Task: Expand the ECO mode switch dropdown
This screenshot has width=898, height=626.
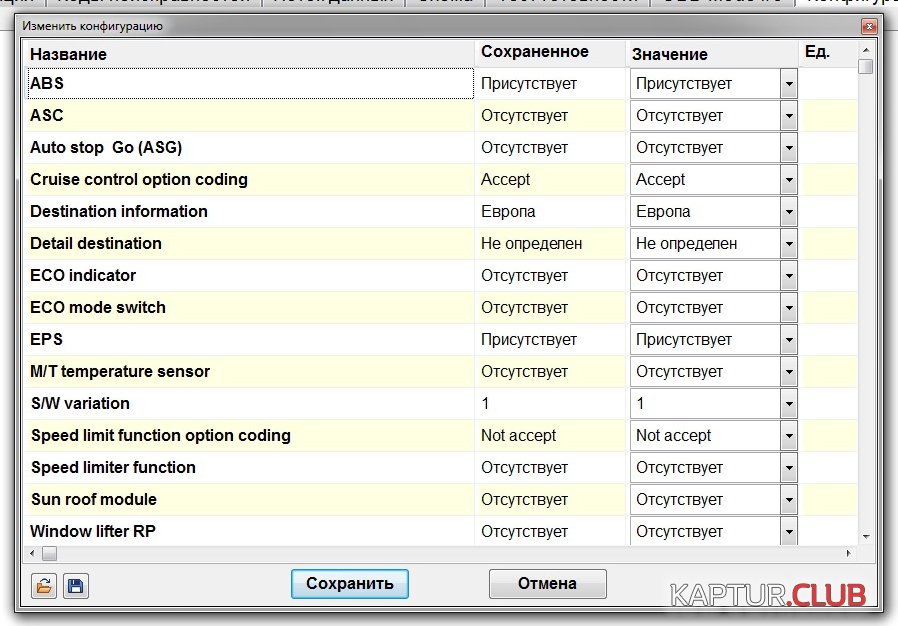Action: [789, 308]
